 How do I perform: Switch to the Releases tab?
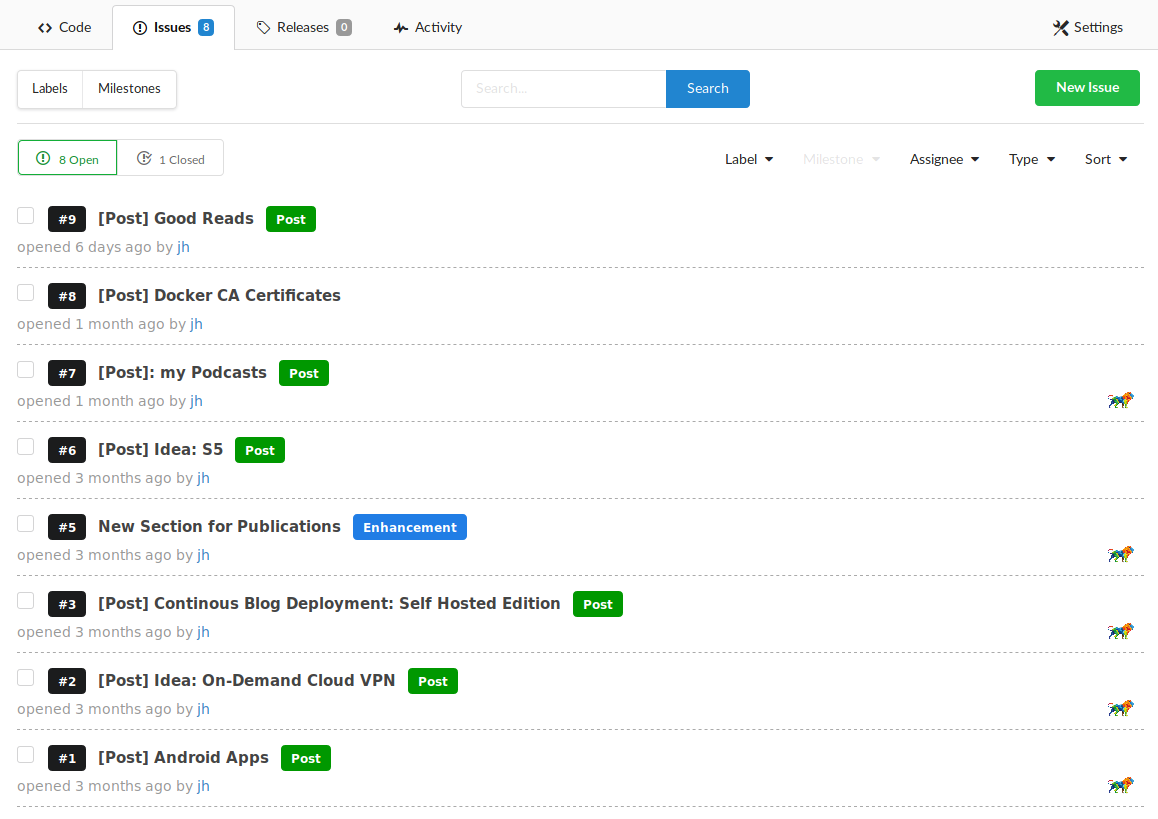click(x=304, y=27)
